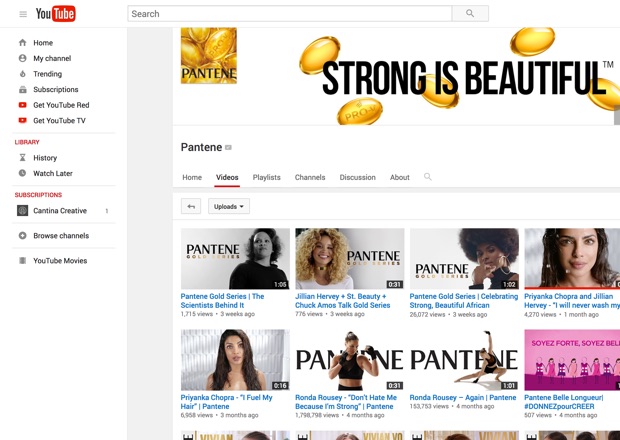Click title 'Pantene Belle Longueur| #DONNEZpourCREER'

pos(564,402)
